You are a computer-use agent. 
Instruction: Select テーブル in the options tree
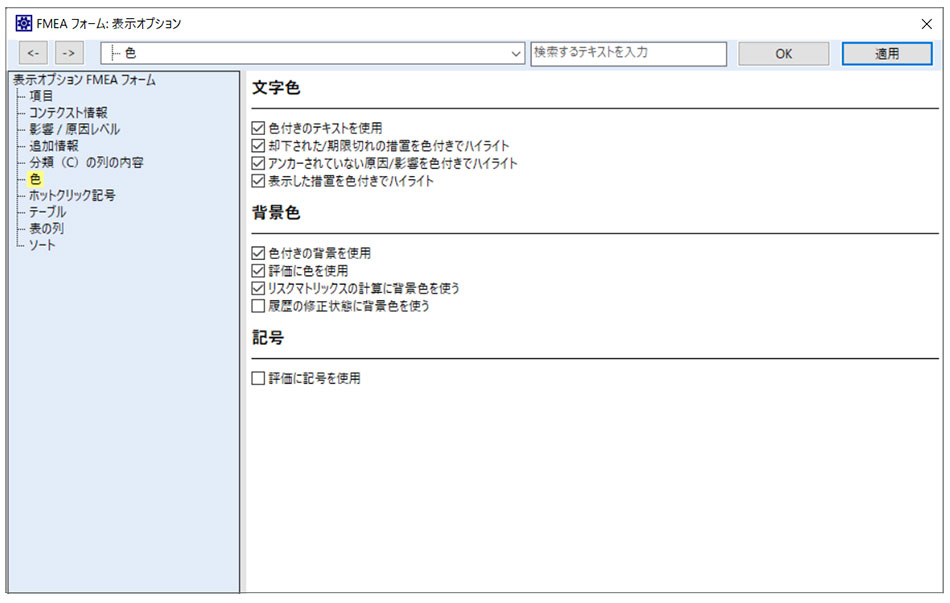[48, 212]
